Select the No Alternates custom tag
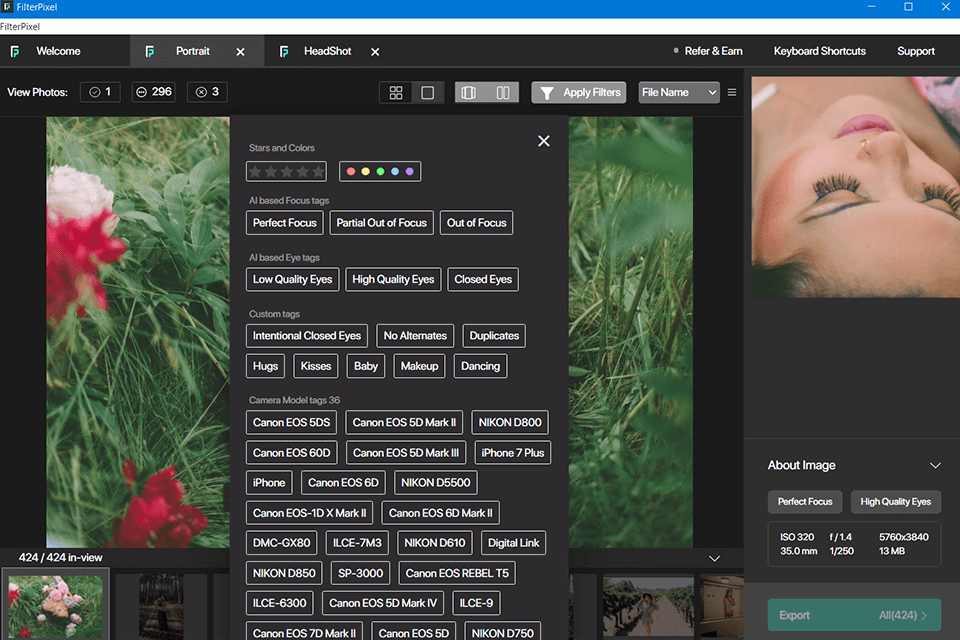The image size is (960, 640). click(415, 336)
